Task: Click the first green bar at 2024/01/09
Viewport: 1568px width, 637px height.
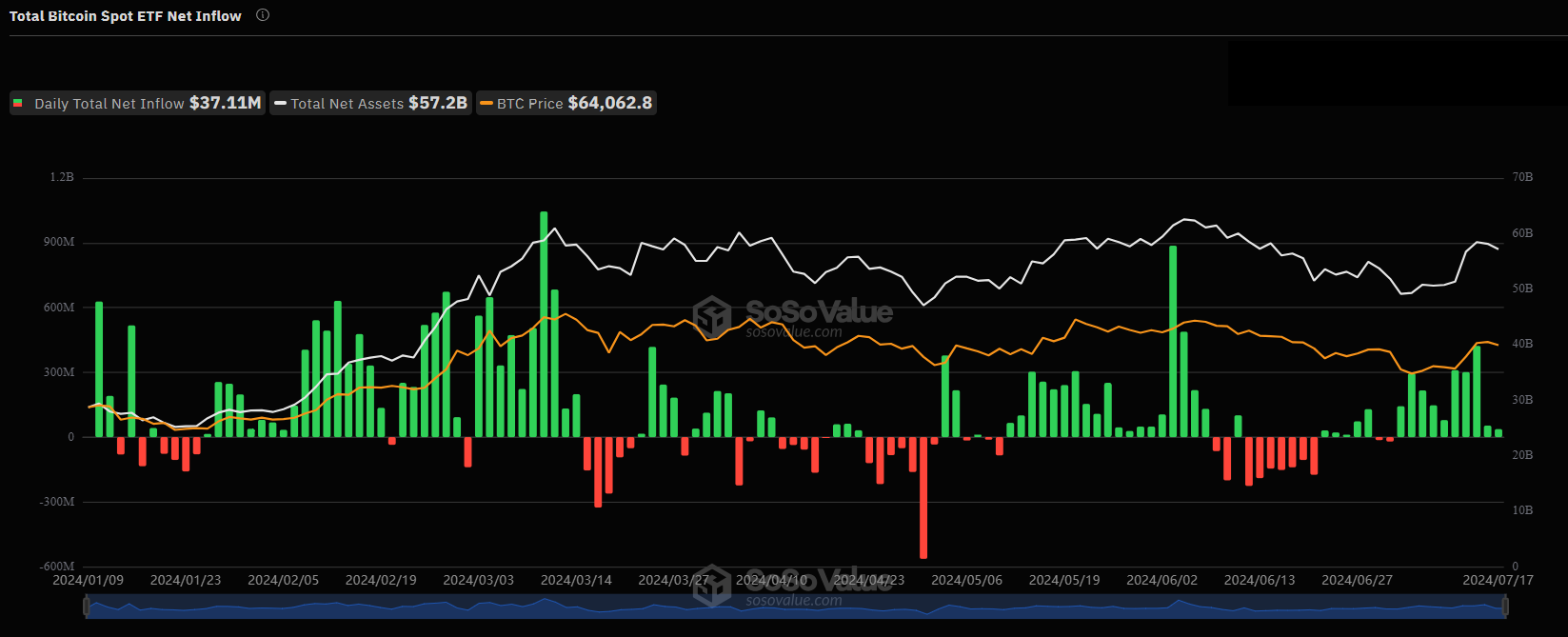Action: click(99, 369)
